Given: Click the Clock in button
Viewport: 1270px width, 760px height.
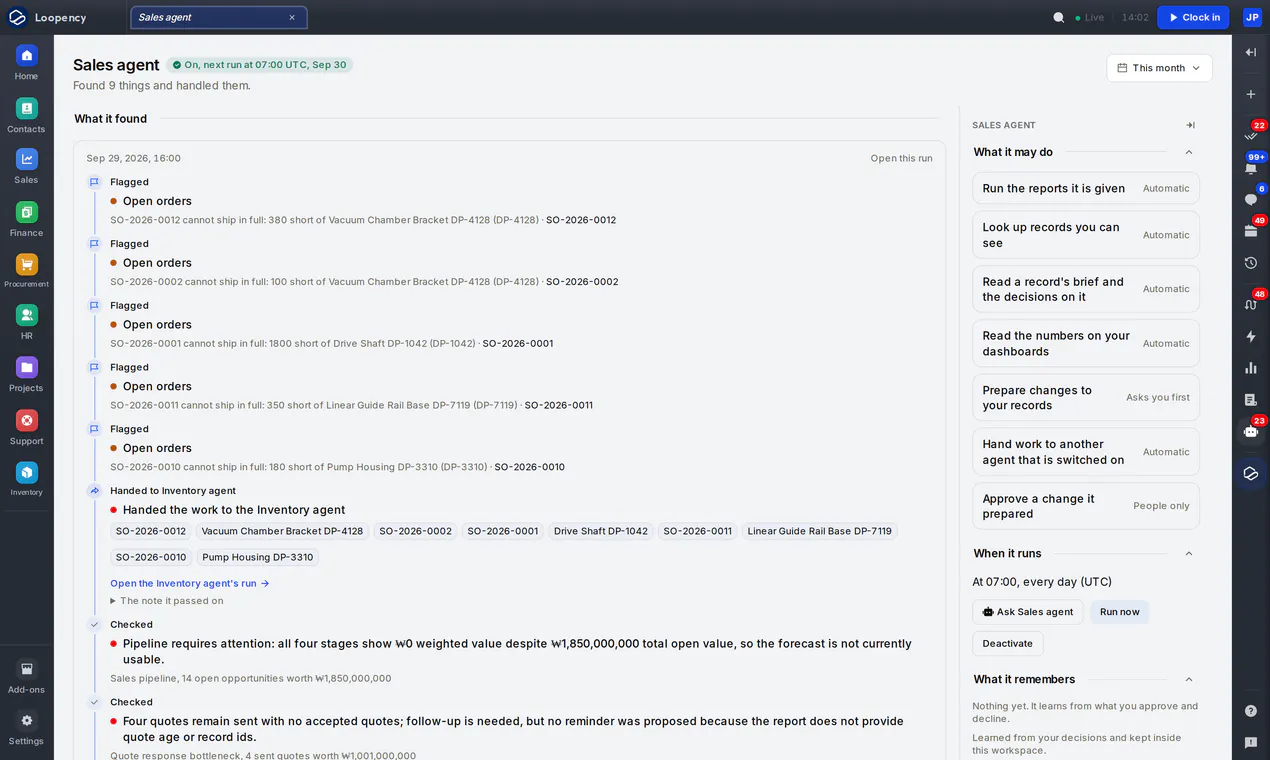Looking at the screenshot, I should pos(1193,17).
